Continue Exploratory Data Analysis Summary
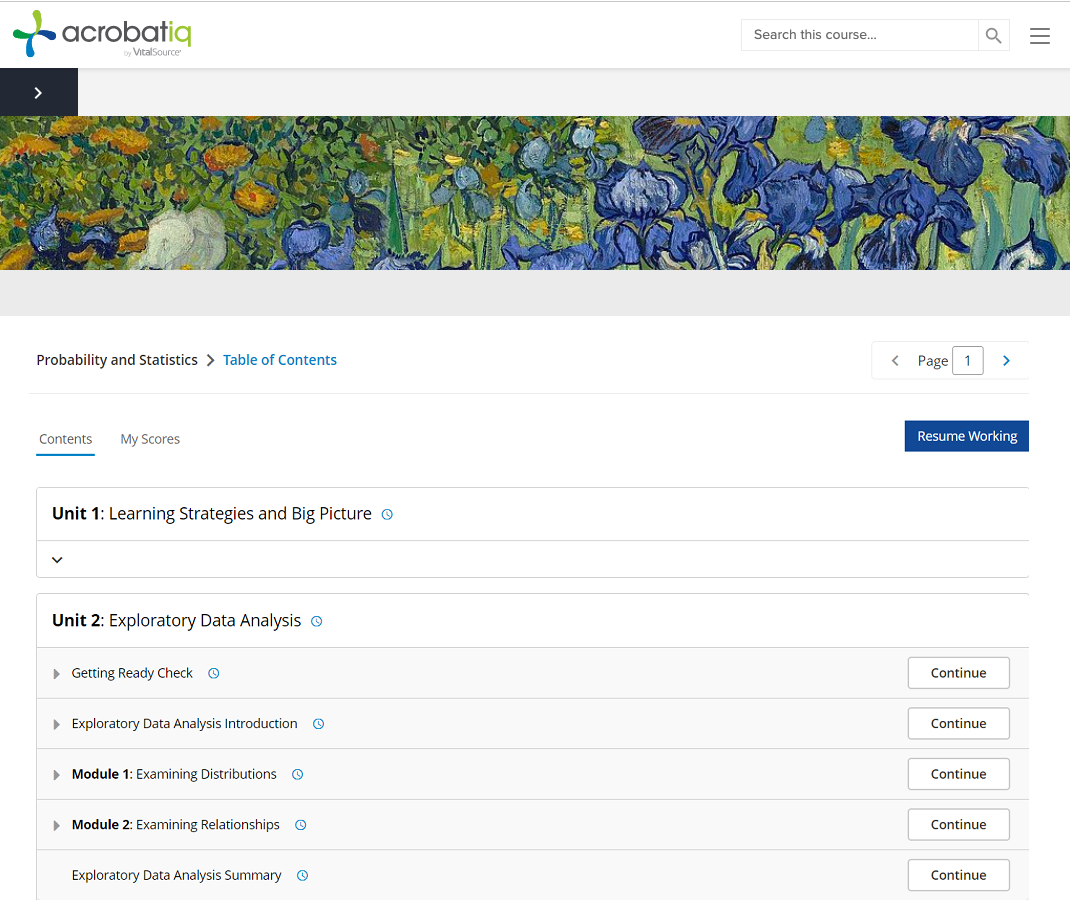Screen dimensions: 1070x900 (958, 875)
